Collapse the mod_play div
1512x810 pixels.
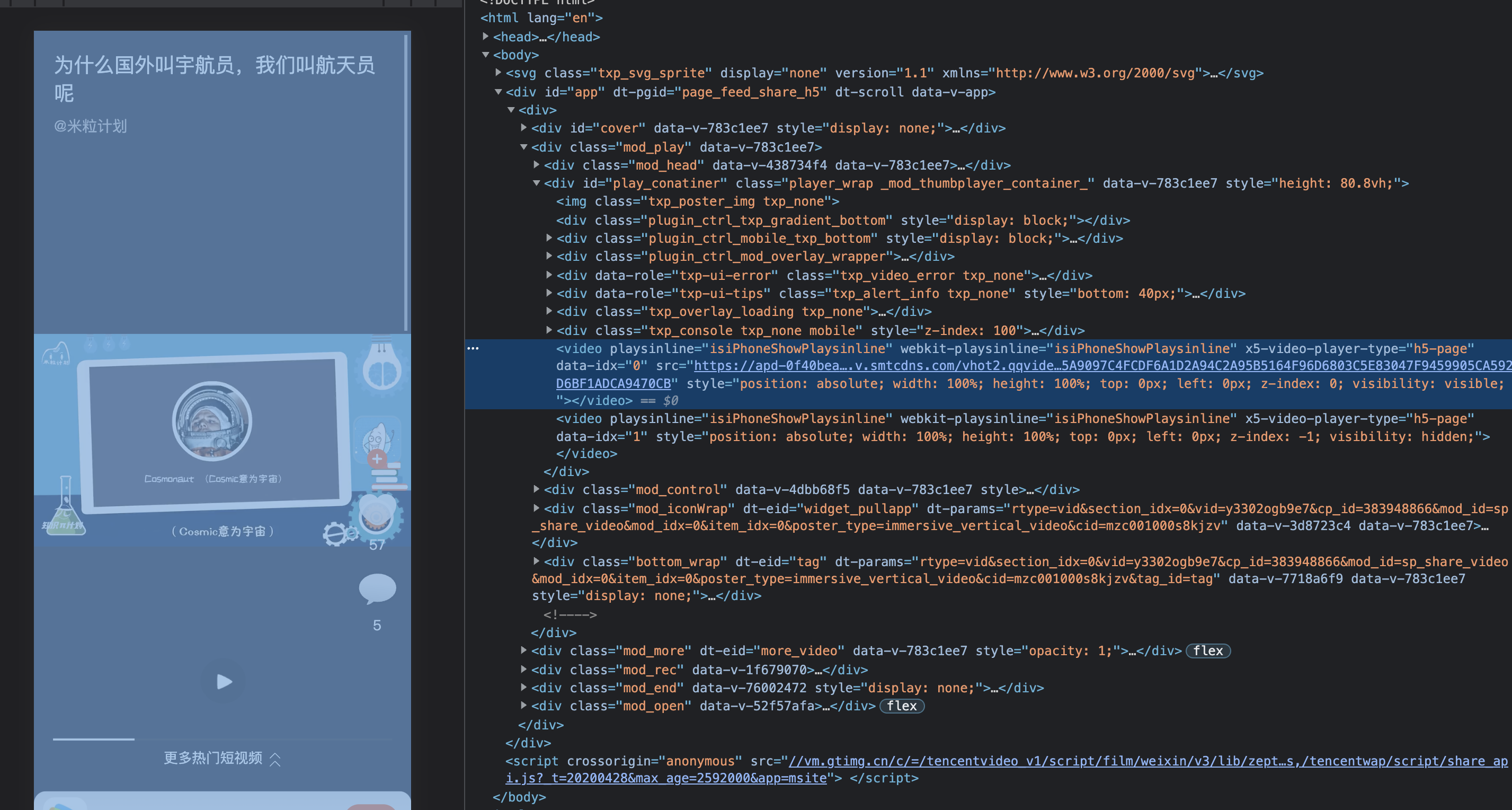point(523,147)
